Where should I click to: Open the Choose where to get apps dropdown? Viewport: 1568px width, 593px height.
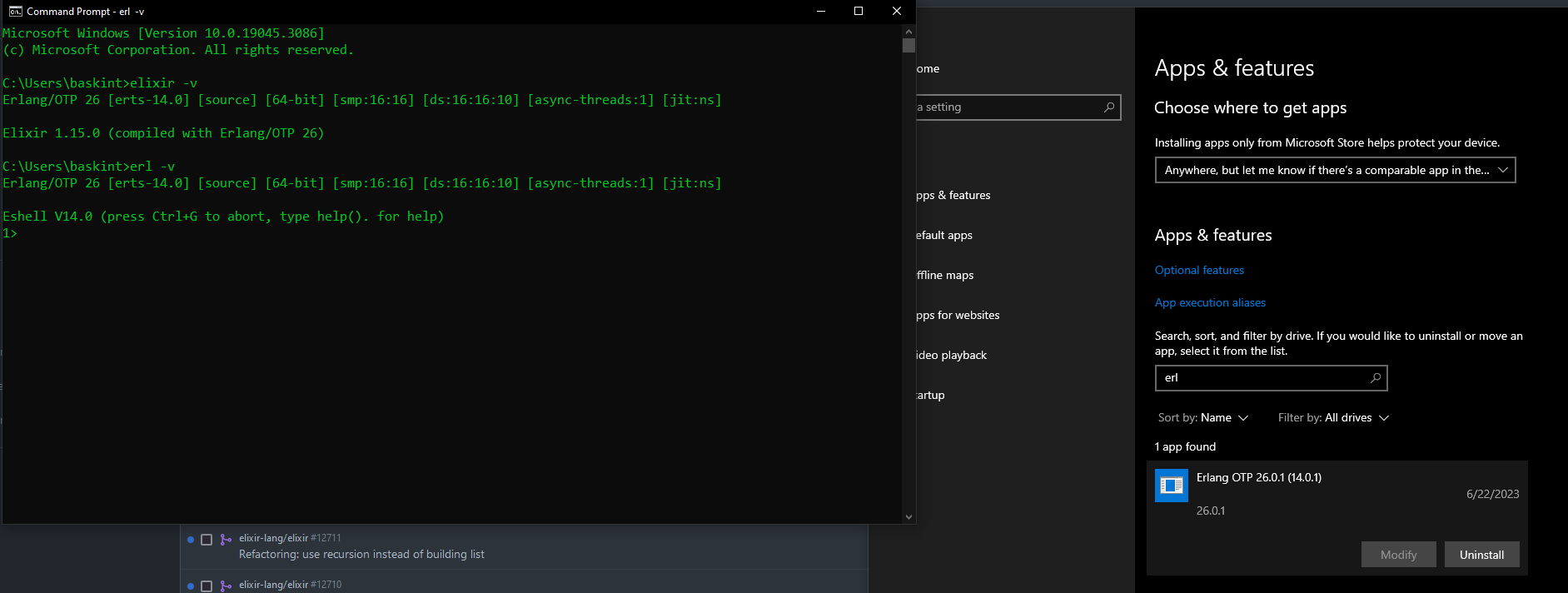click(1335, 170)
